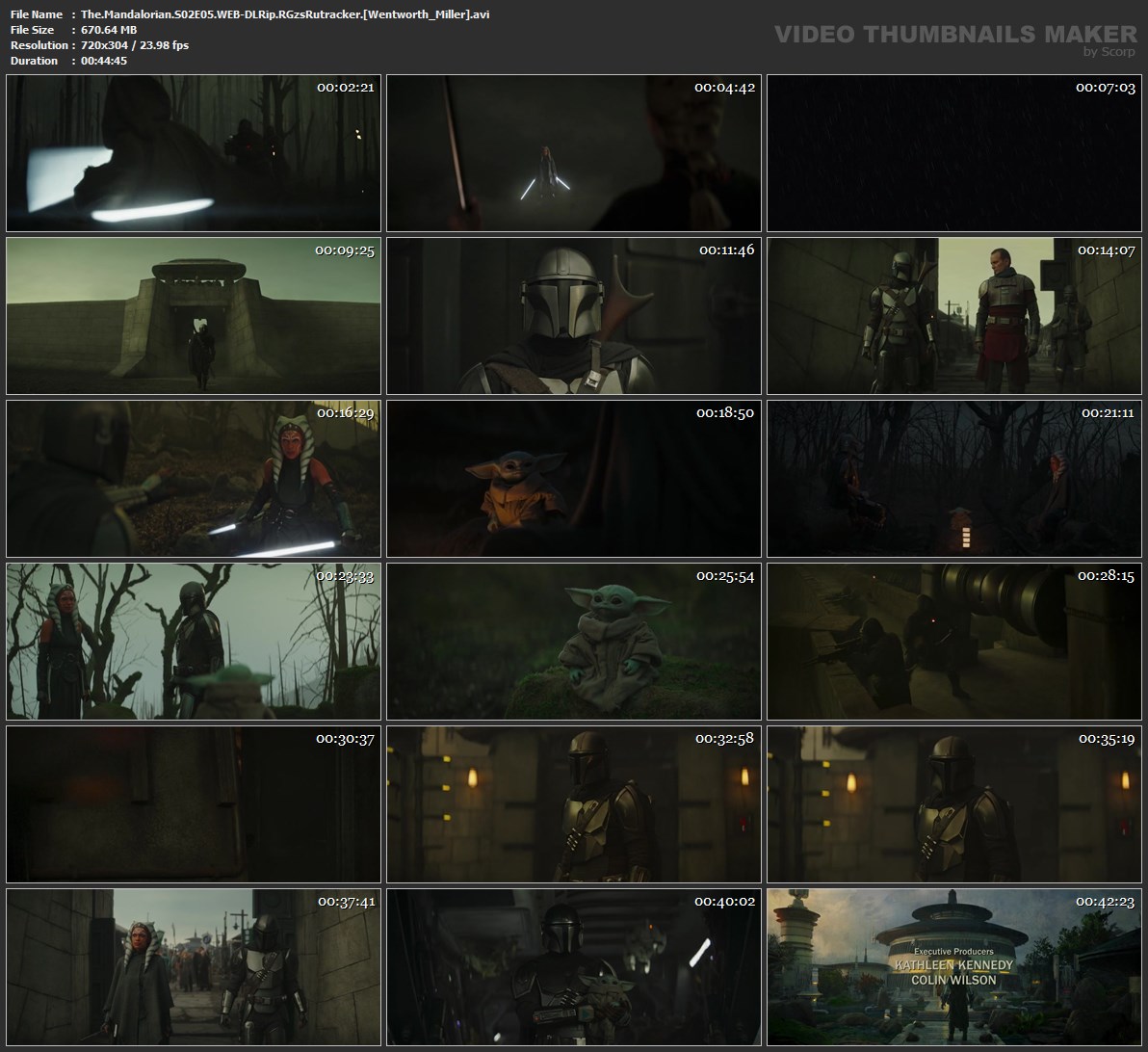Click the File Size label
This screenshot has width=1148, height=1052.
(32, 29)
